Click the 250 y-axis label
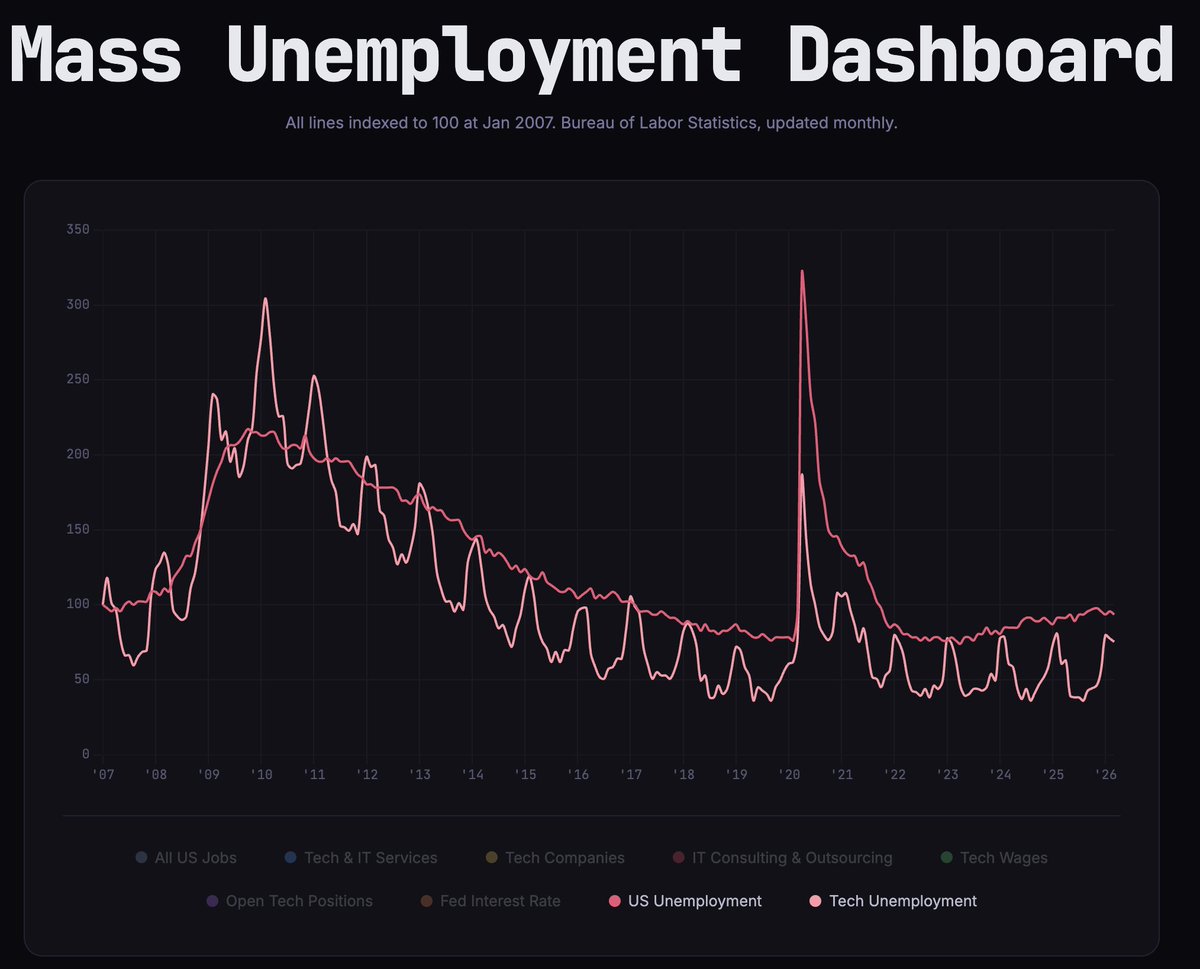Image resolution: width=1200 pixels, height=969 pixels. (x=79, y=380)
